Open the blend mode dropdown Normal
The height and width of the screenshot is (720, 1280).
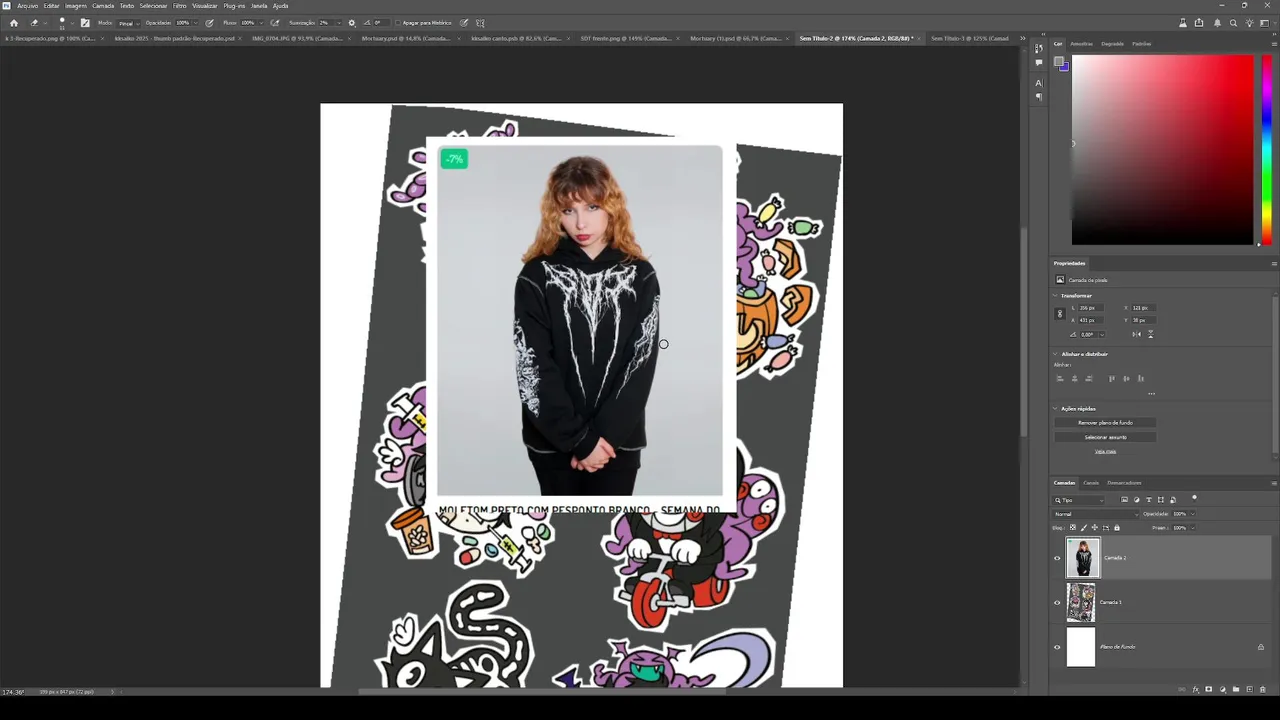pos(1095,514)
